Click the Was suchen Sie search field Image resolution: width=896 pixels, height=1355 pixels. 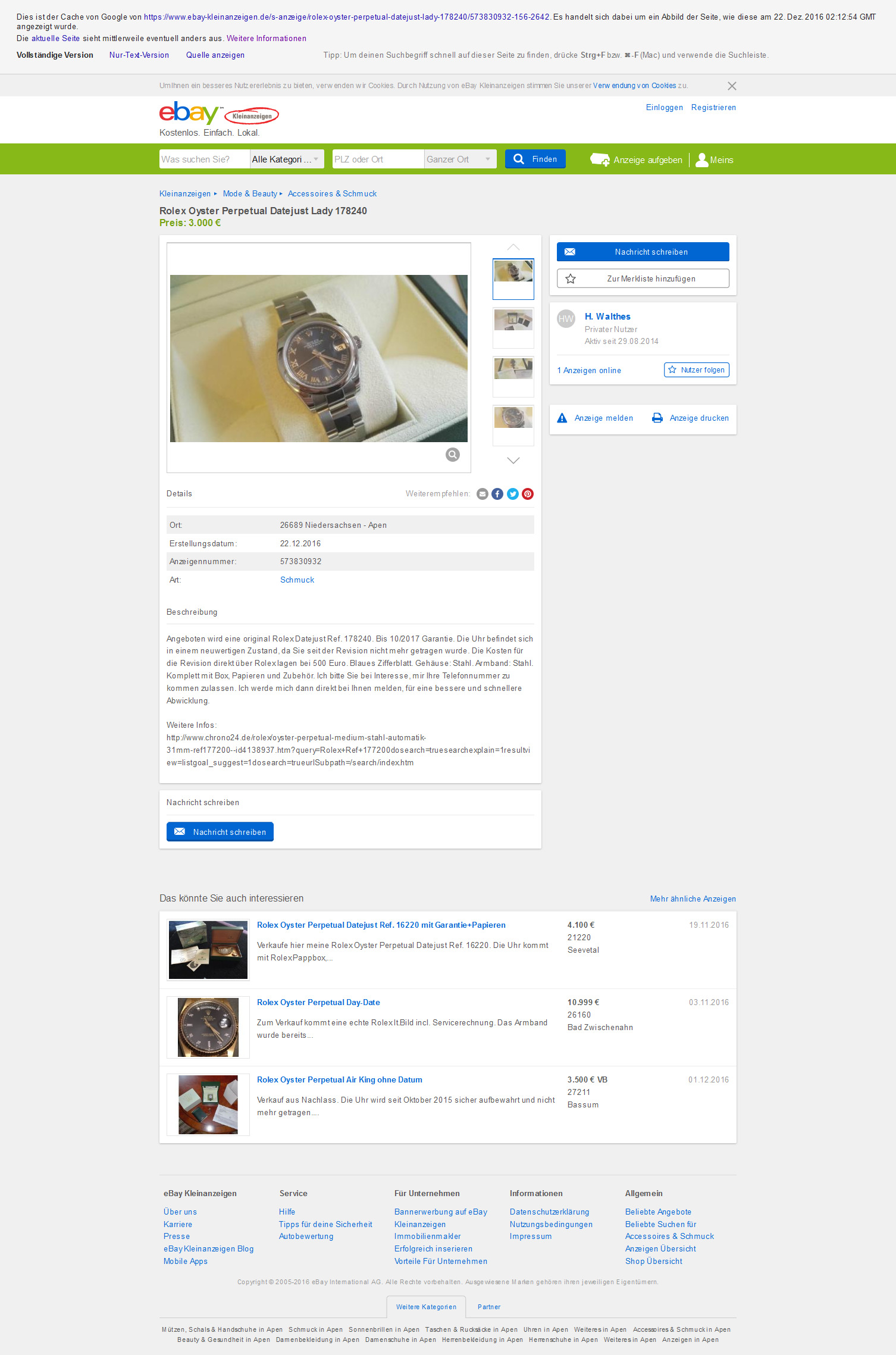205,159
